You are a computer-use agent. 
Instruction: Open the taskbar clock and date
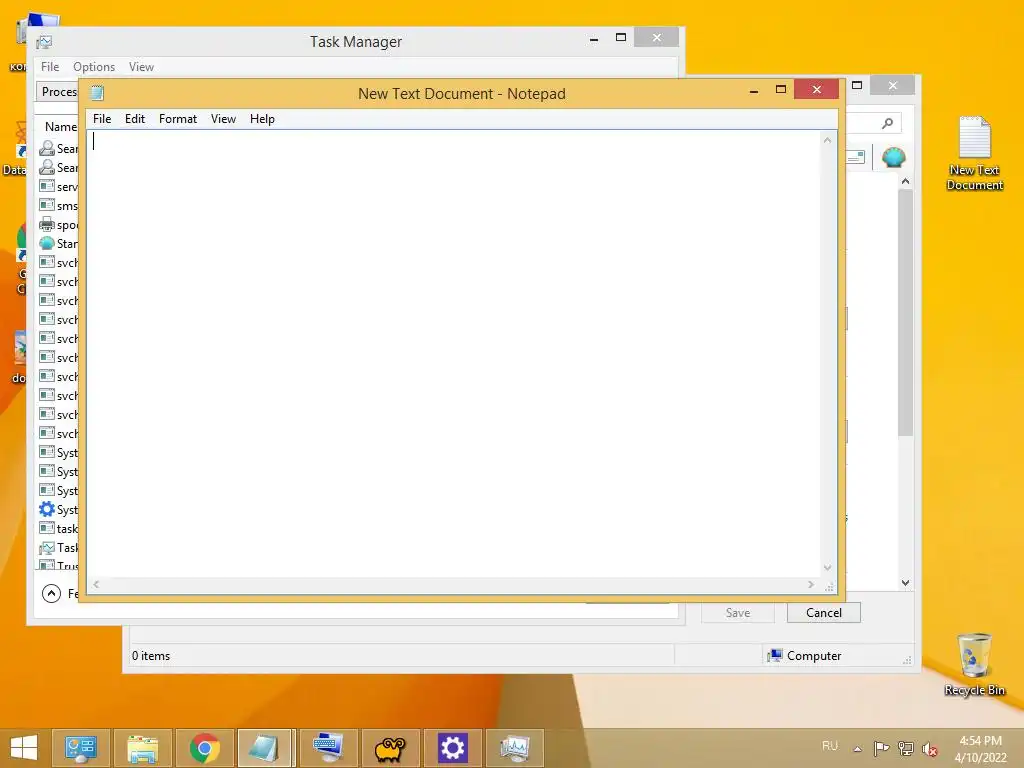coord(980,749)
